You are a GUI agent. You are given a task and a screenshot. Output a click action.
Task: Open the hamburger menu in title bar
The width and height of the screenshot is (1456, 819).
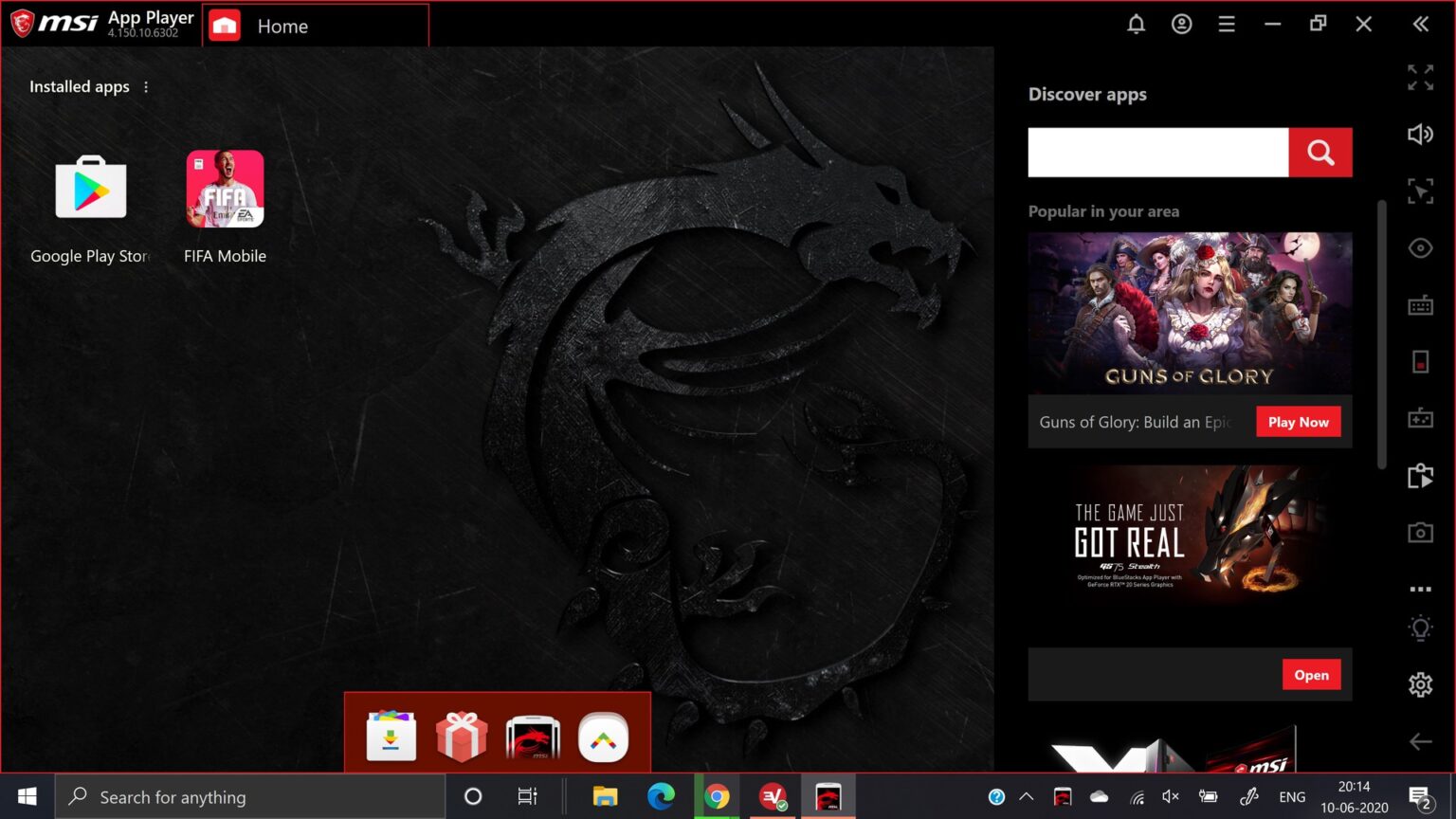pyautogui.click(x=1227, y=25)
